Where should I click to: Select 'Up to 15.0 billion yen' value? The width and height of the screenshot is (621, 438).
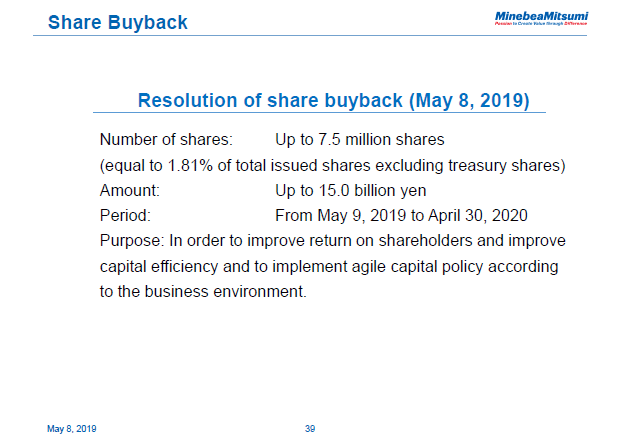(351, 190)
